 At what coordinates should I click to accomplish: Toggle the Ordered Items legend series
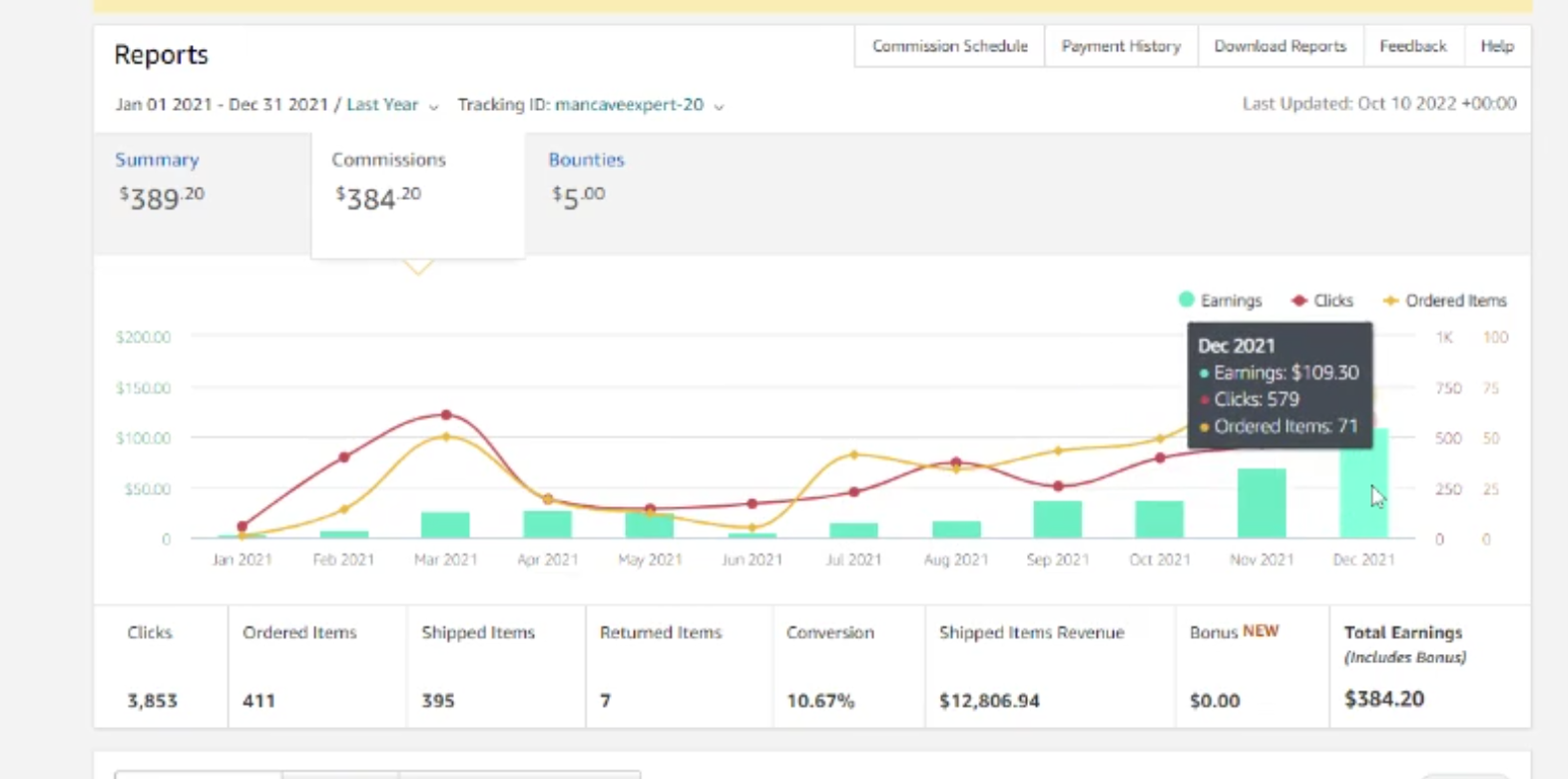pyautogui.click(x=1444, y=301)
